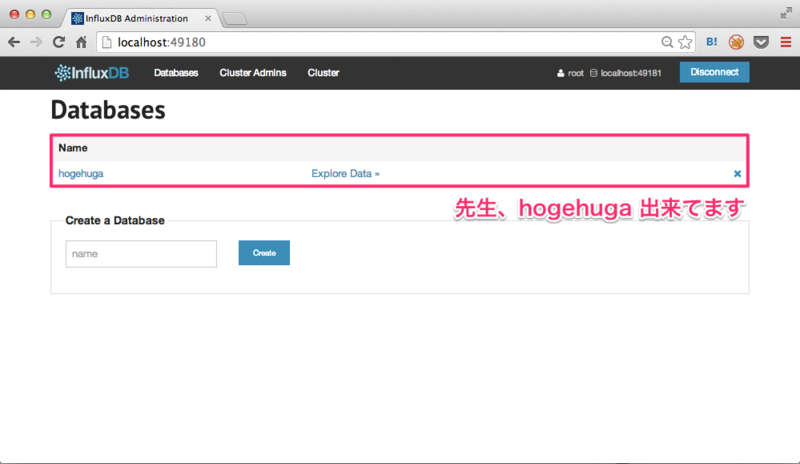
Task: Open the Cluster Admins page
Action: 253,73
